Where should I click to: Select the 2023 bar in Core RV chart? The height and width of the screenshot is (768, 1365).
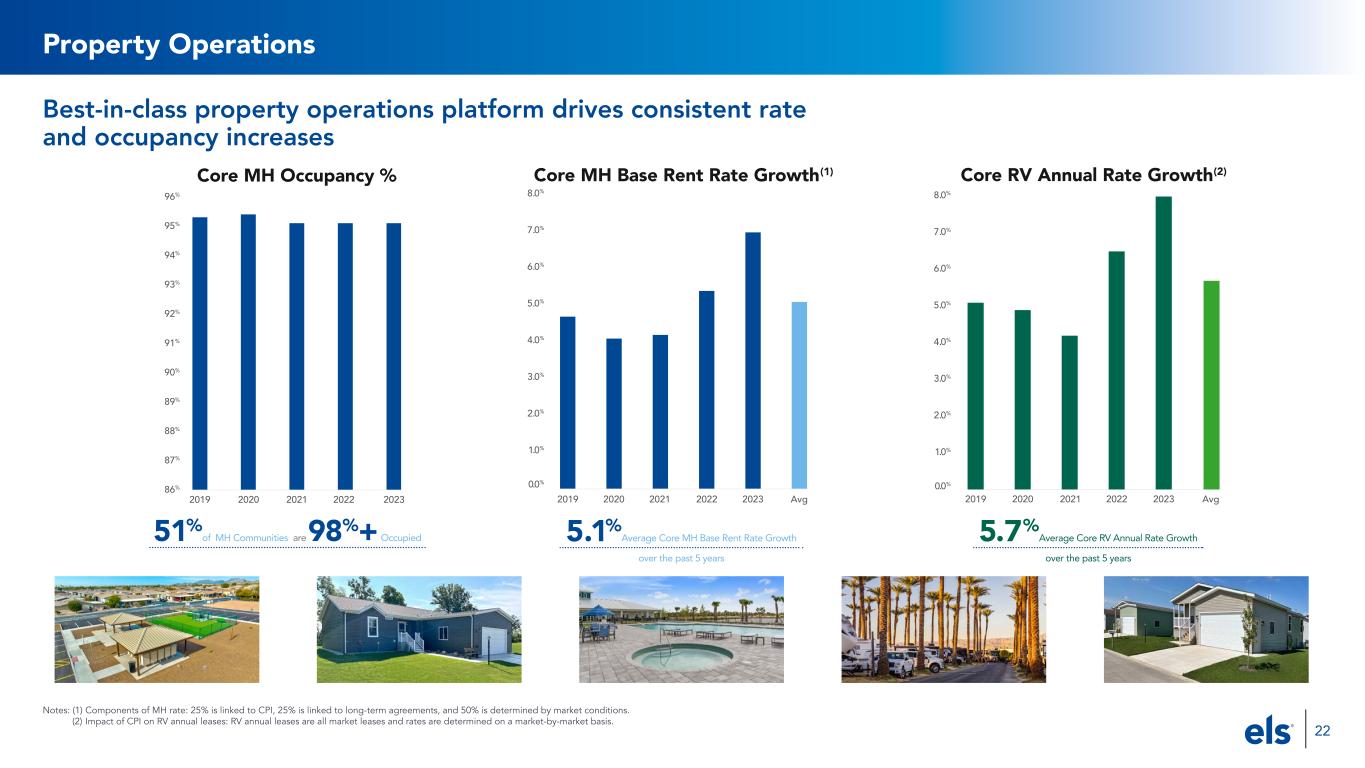pos(1164,341)
